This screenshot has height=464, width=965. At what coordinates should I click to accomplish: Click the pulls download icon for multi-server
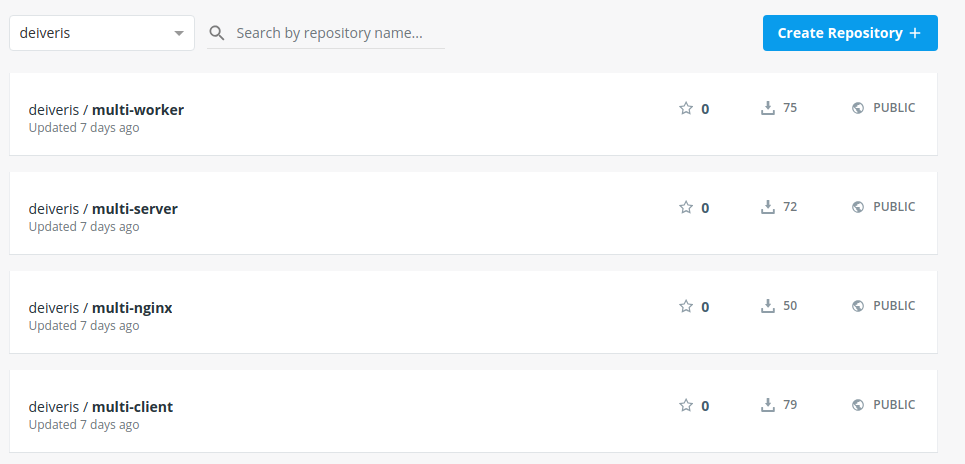767,207
